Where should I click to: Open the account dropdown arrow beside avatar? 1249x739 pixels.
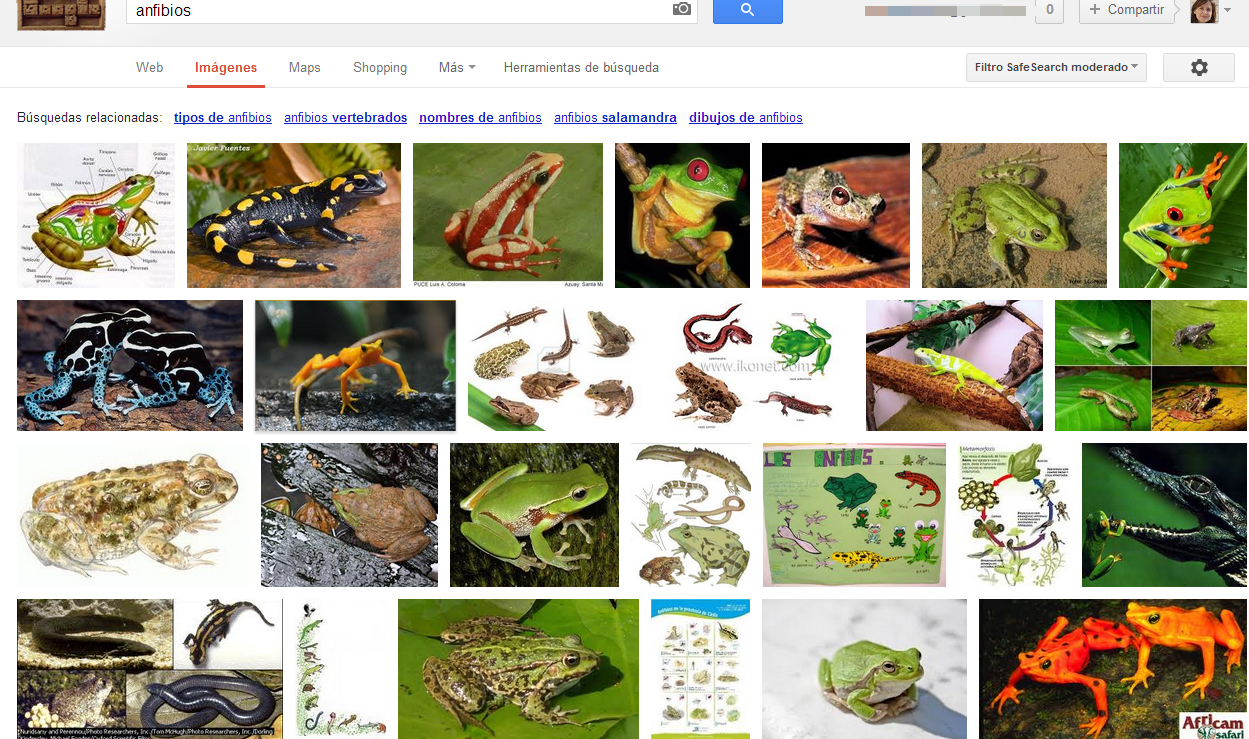(x=1228, y=10)
